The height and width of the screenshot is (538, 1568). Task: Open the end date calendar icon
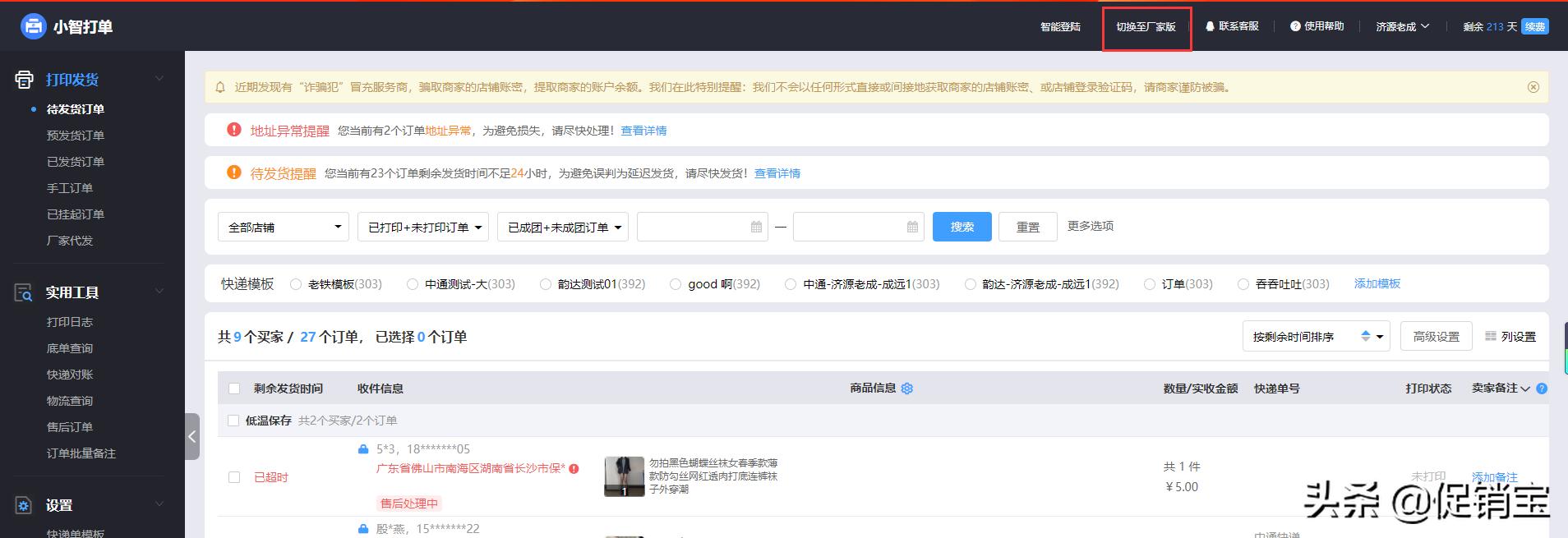click(912, 227)
